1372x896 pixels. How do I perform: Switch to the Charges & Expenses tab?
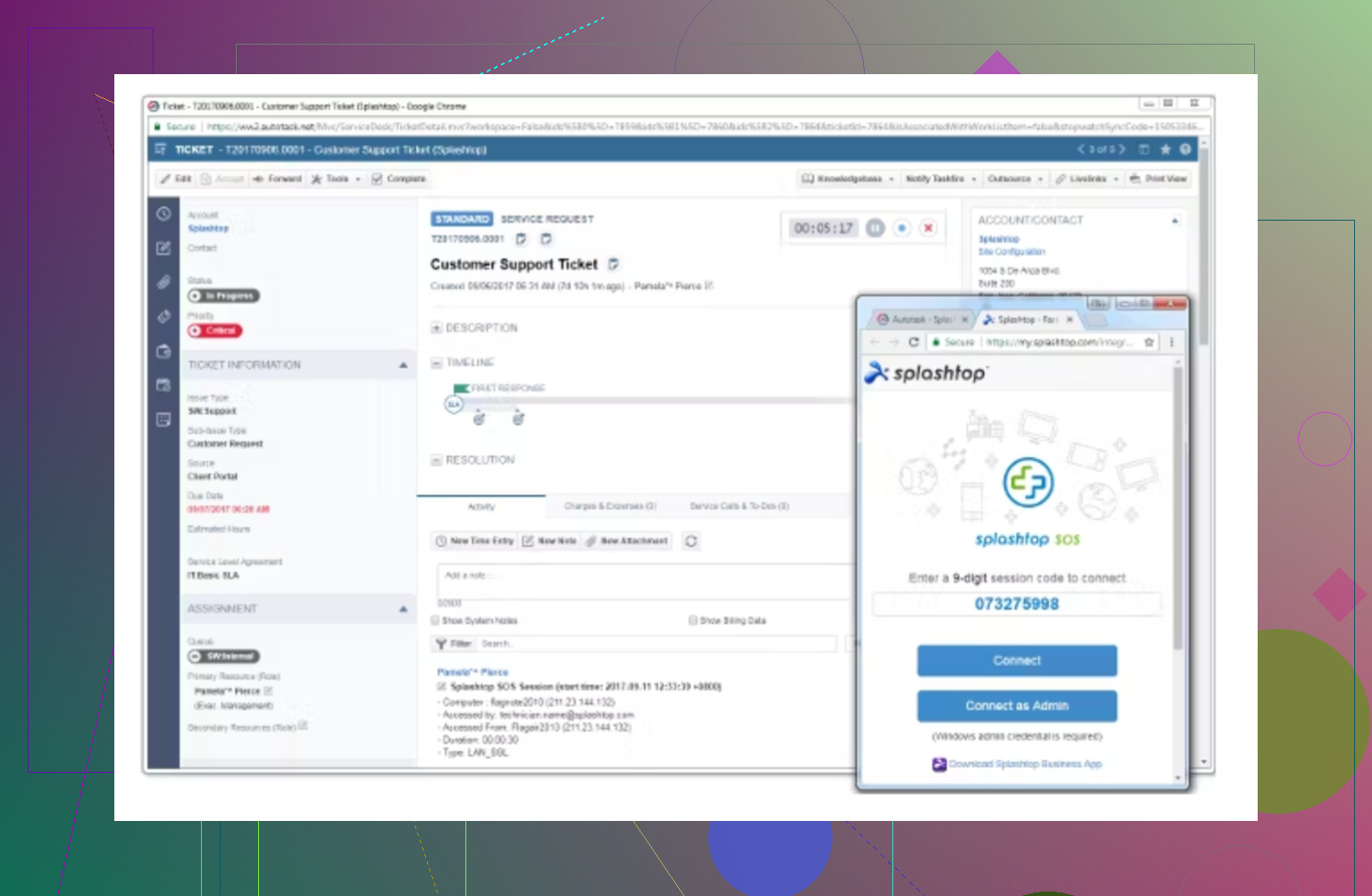click(x=610, y=507)
